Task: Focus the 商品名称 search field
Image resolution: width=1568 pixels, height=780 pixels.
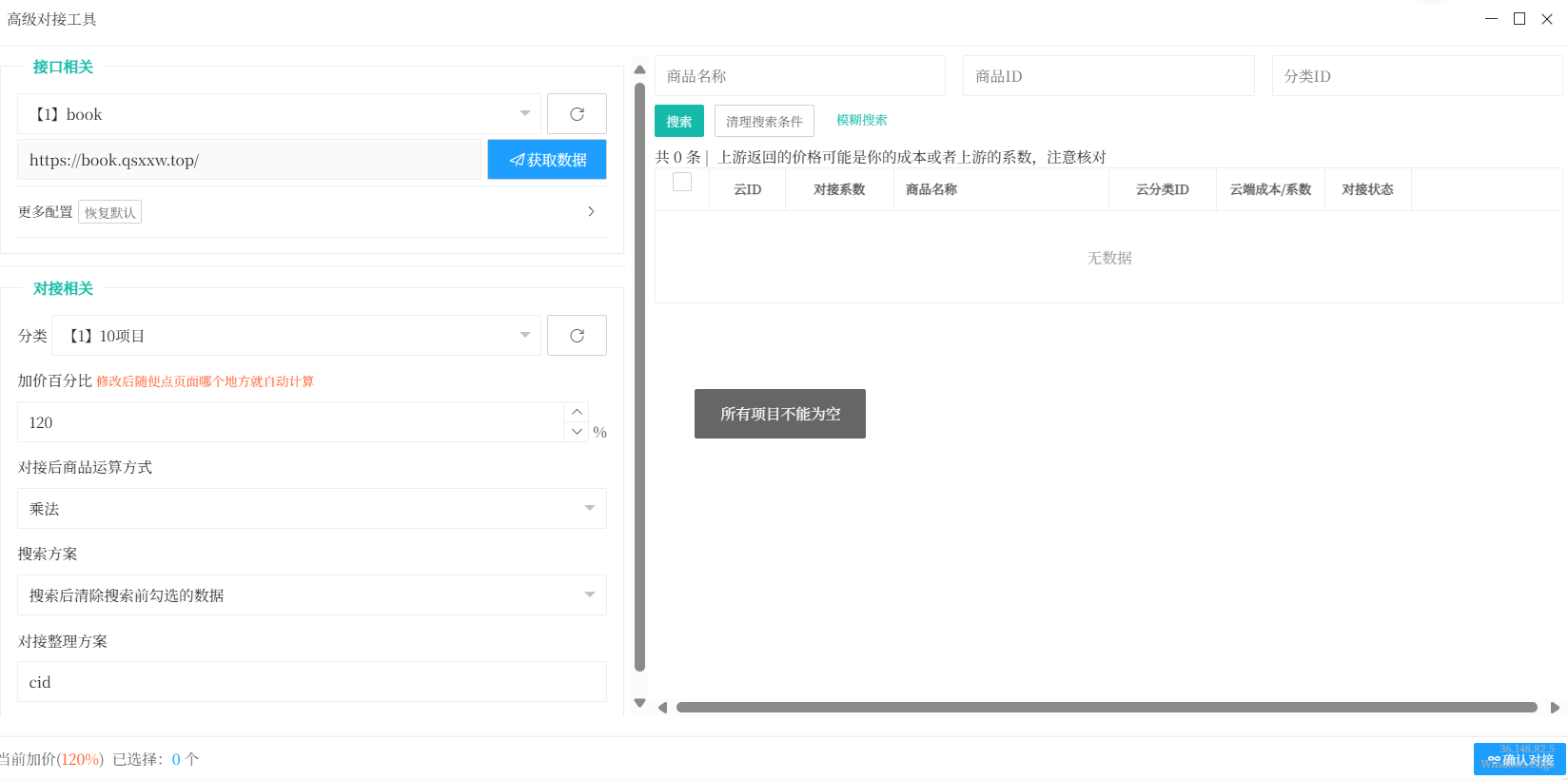Action: (800, 76)
